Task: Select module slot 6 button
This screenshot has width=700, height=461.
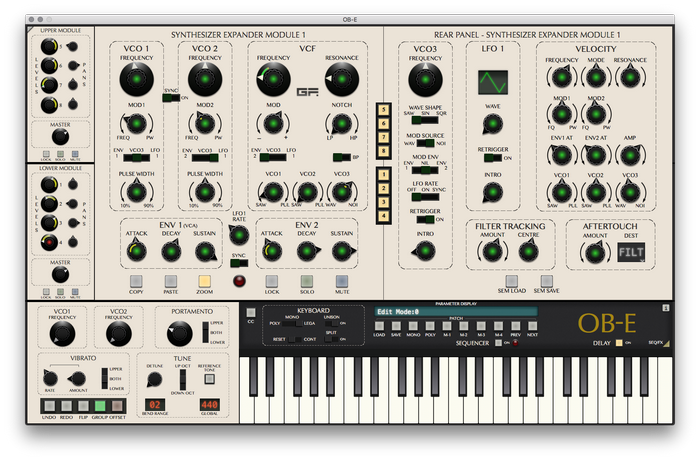Action: (383, 124)
